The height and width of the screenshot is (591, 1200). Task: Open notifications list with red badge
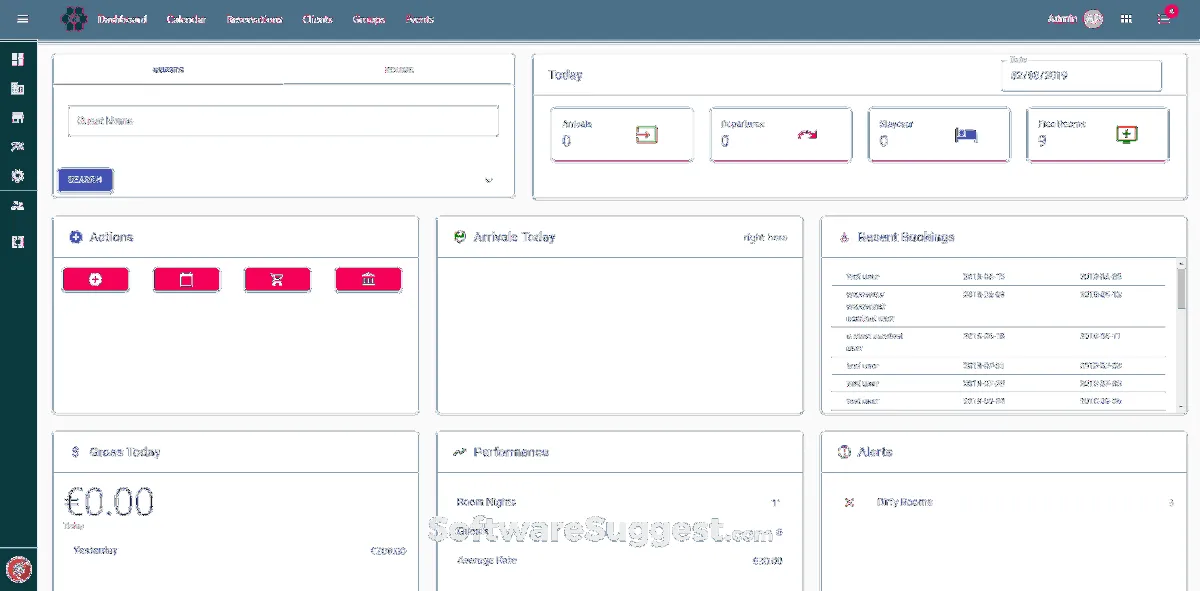[x=1164, y=17]
